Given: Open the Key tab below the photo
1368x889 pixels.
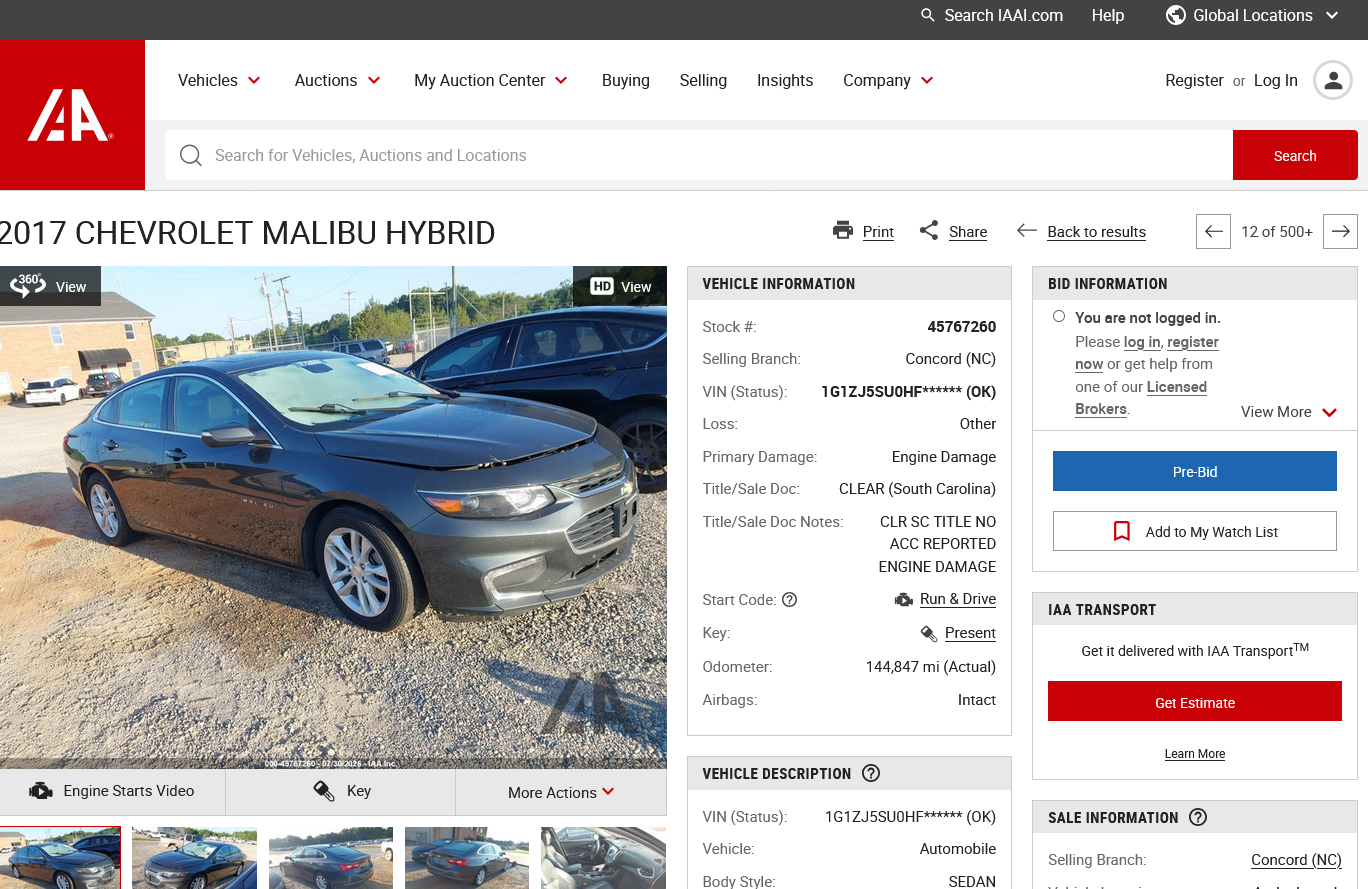Looking at the screenshot, I should point(341,792).
